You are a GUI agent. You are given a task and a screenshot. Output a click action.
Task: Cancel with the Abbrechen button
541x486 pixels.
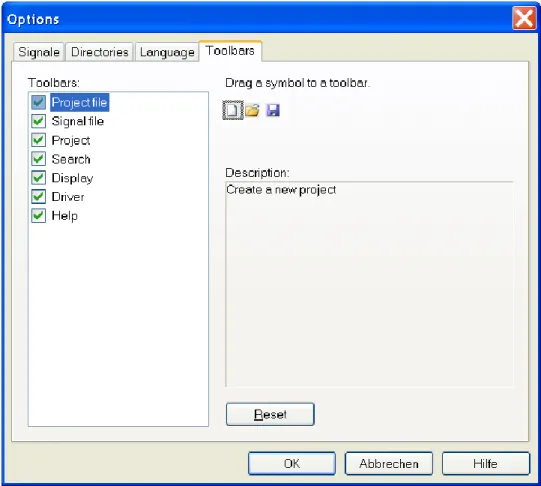click(389, 464)
